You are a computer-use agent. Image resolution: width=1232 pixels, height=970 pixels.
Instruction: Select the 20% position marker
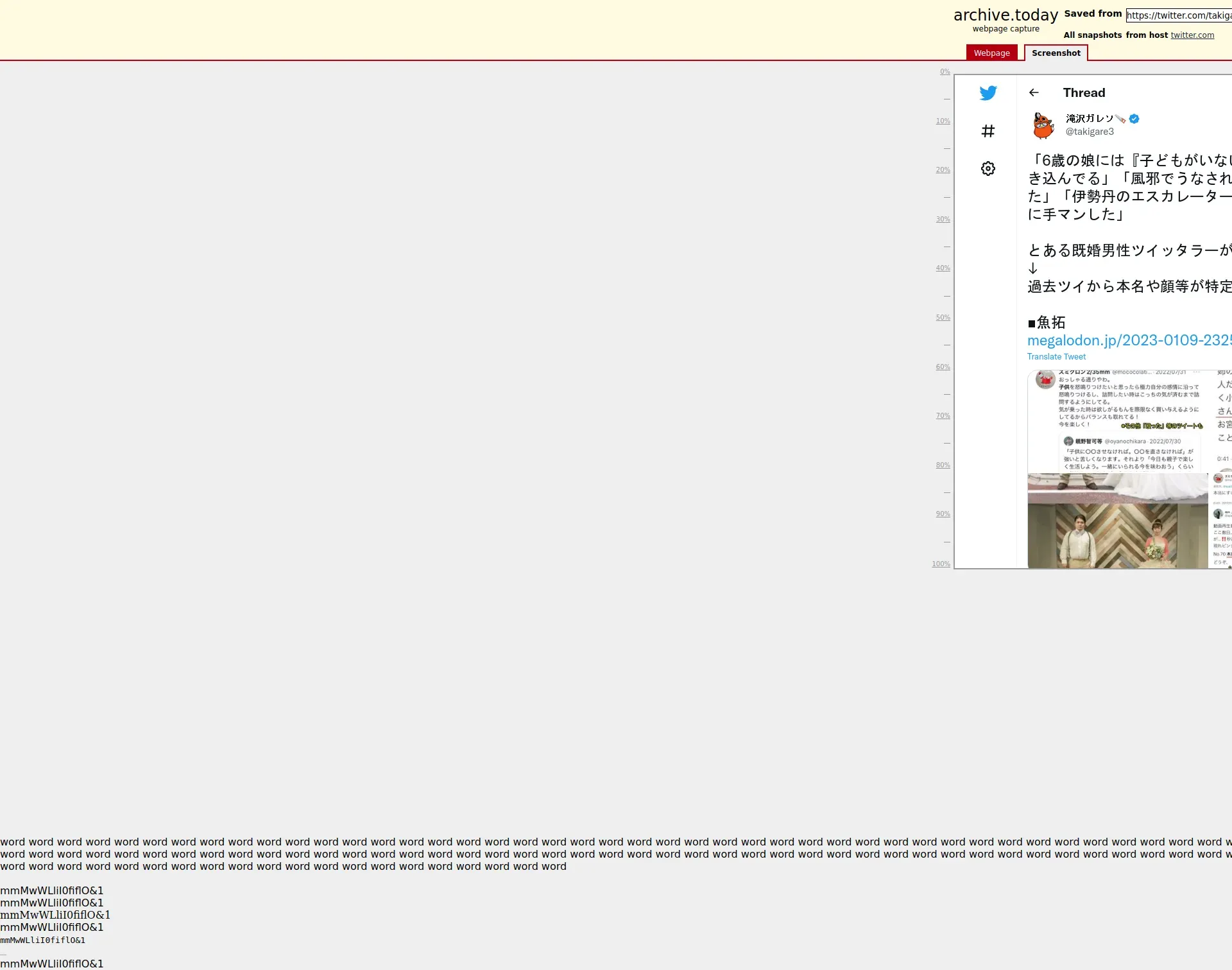click(x=942, y=170)
